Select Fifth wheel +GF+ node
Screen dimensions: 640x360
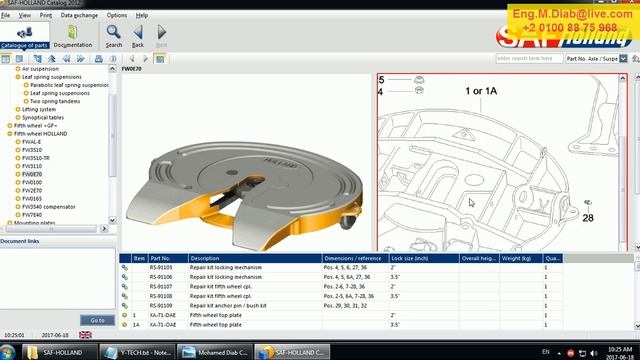pos(36,126)
